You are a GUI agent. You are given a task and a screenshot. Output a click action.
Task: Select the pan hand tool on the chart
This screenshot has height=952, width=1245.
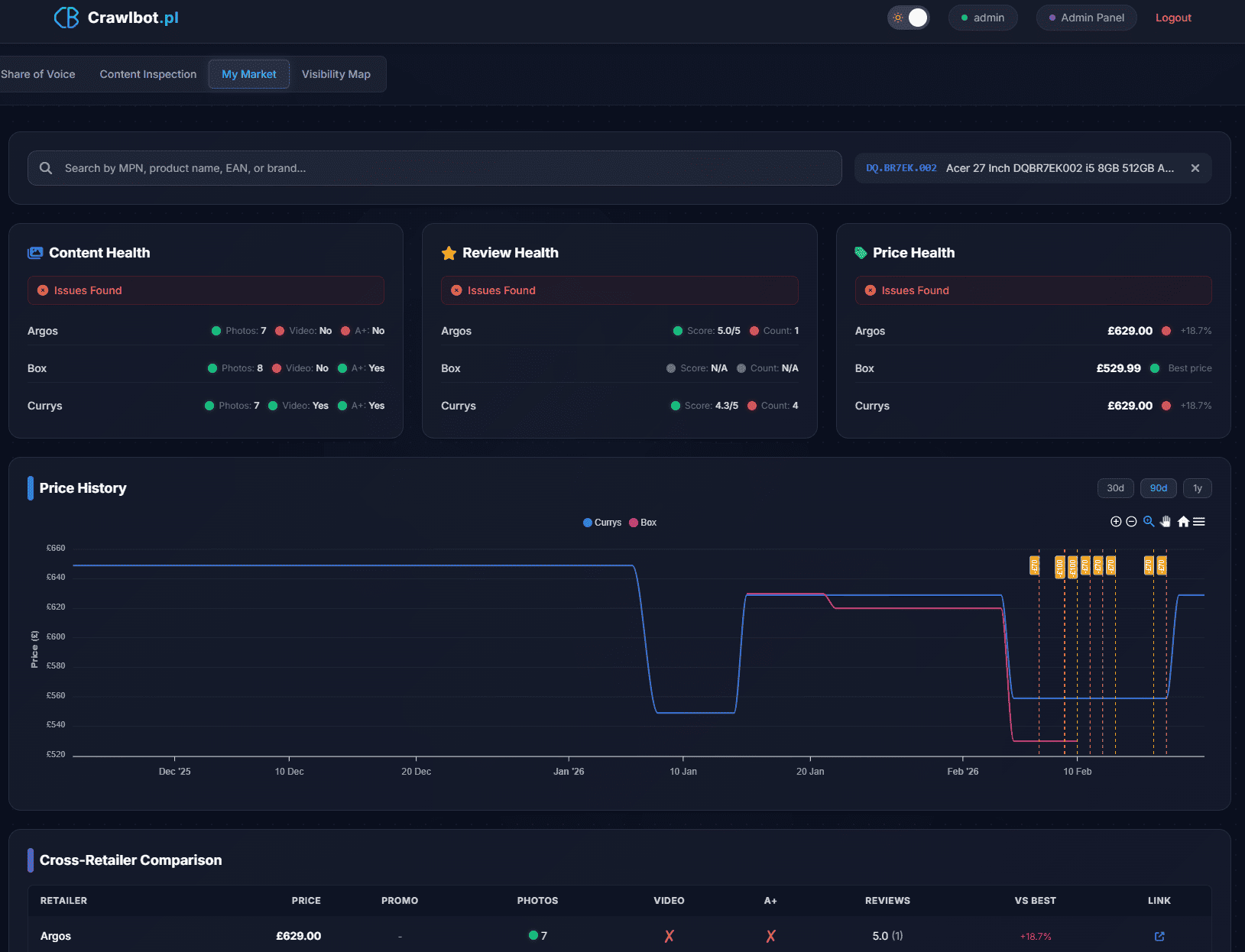click(x=1166, y=521)
